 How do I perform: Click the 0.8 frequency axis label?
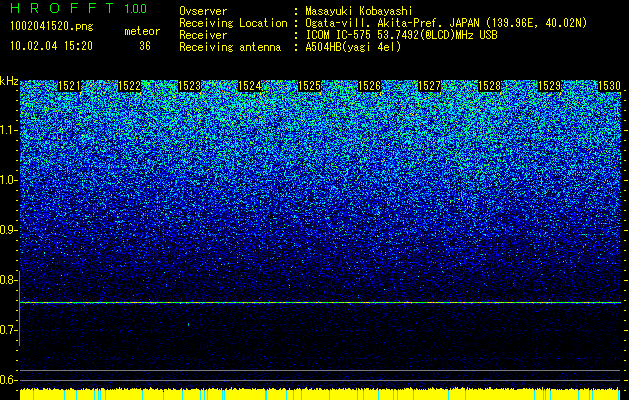click(x=9, y=280)
